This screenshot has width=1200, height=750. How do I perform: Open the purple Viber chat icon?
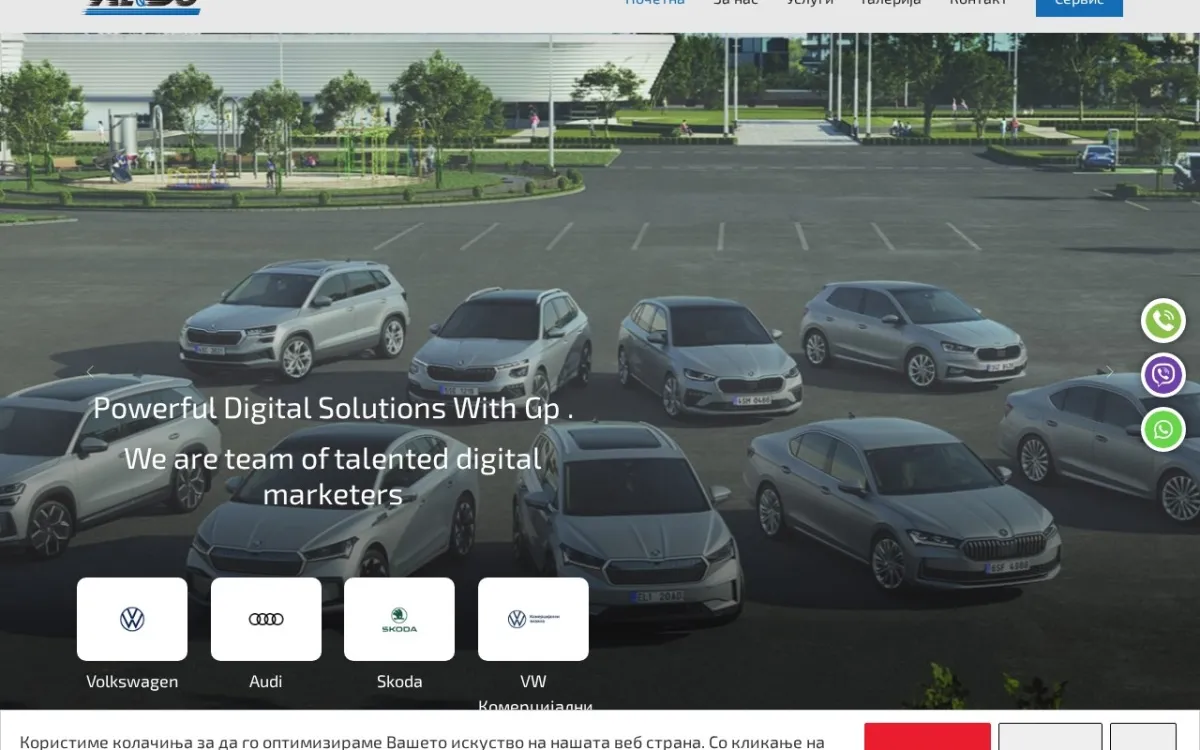(1163, 375)
